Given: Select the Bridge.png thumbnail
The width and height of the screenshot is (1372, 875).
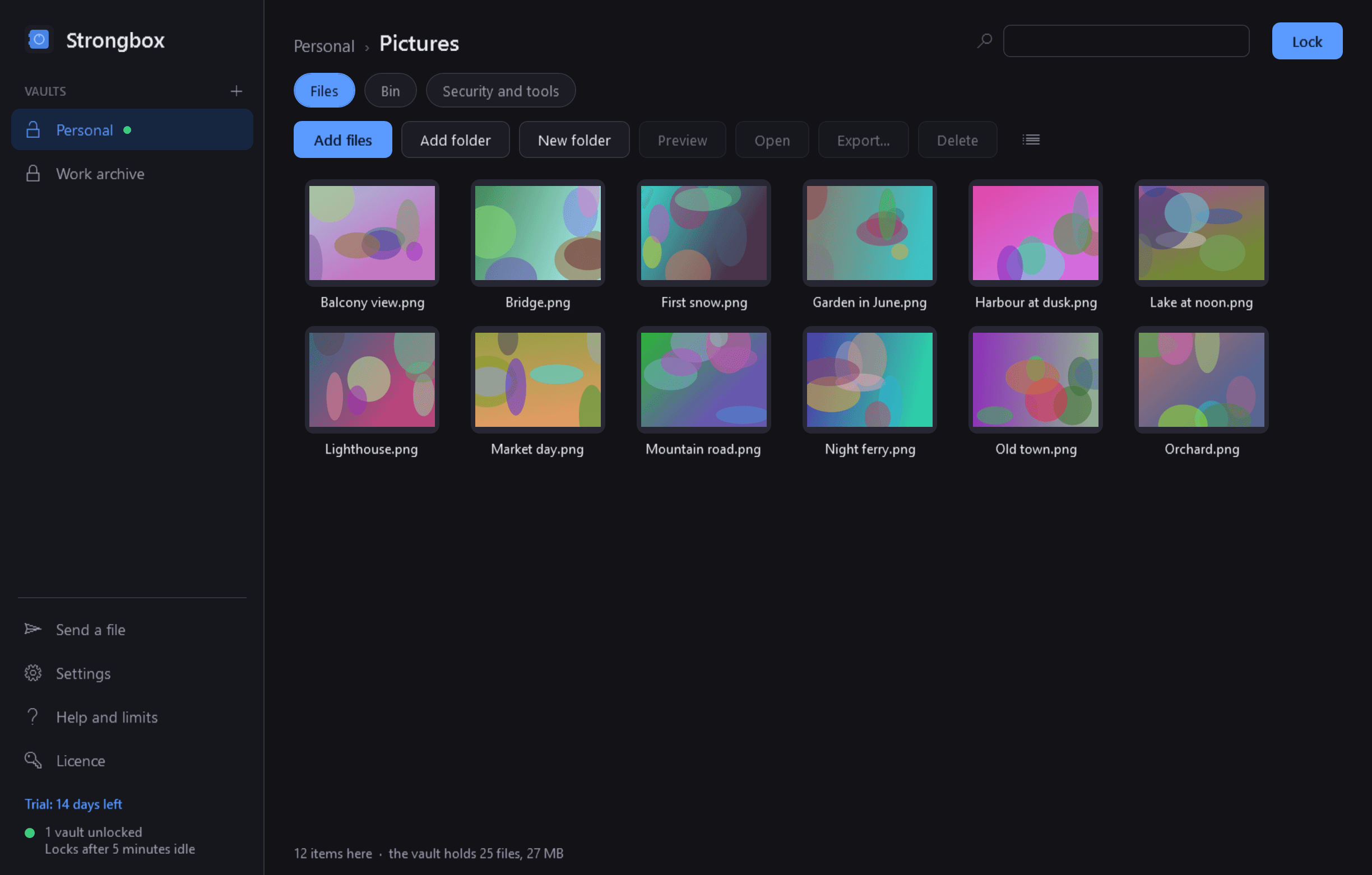Looking at the screenshot, I should [538, 233].
